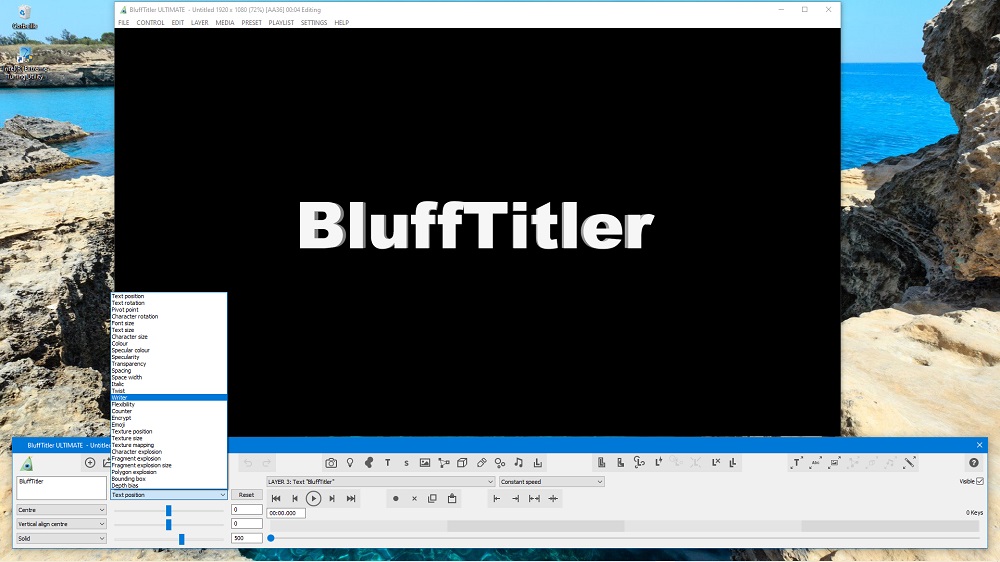Click the Reset button
Screen dimensions: 1000x562
246,495
